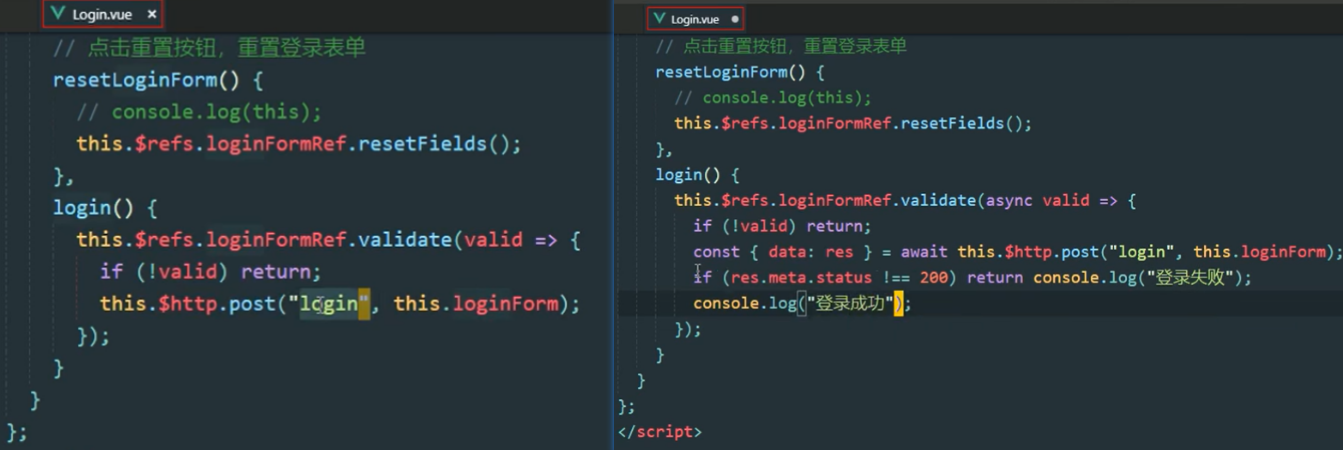The height and width of the screenshot is (450, 1343).
Task: Click the Vue icon in the left pane's Login.vue tab
Action: [57, 14]
